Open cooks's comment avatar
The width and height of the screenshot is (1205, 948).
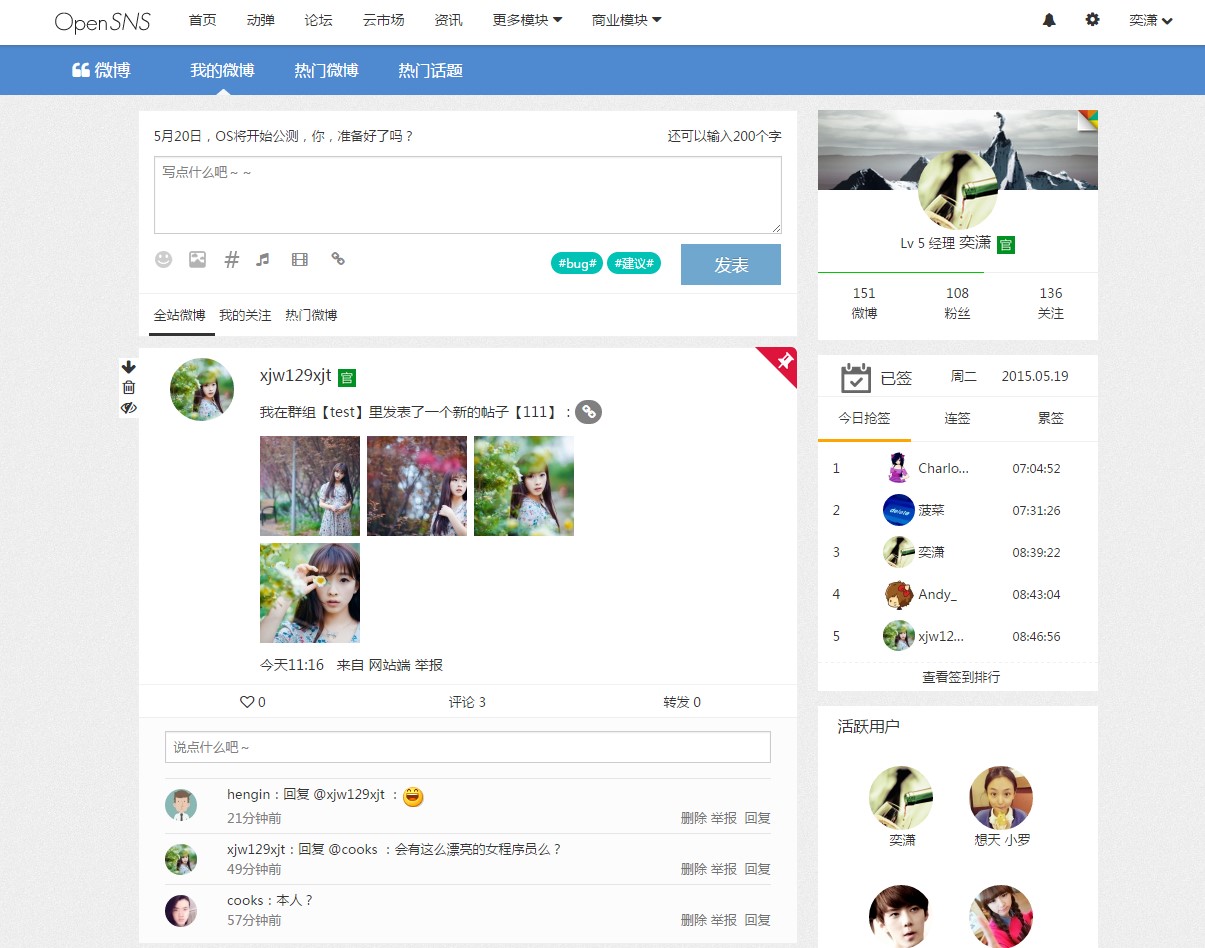(x=181, y=910)
